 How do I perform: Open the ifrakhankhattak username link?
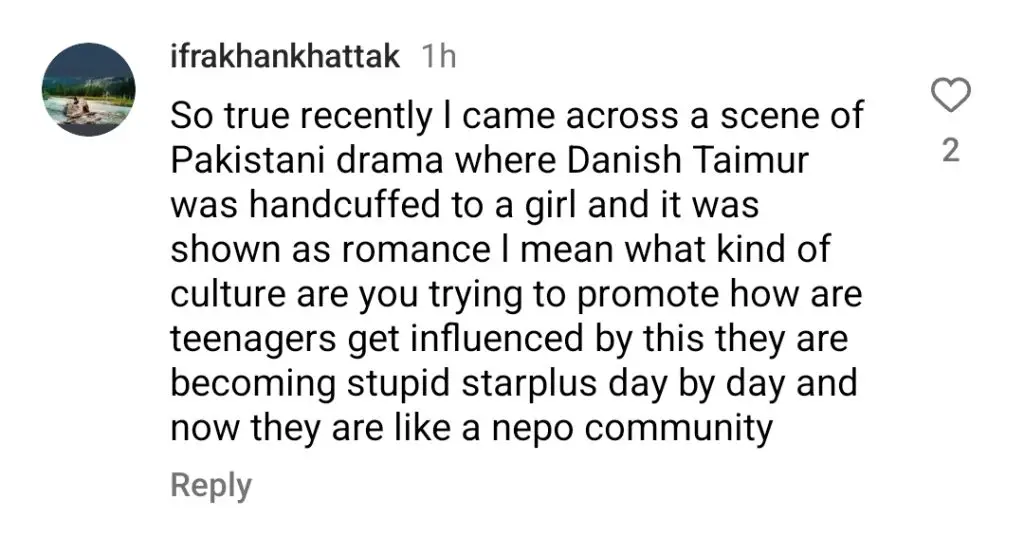coord(285,56)
